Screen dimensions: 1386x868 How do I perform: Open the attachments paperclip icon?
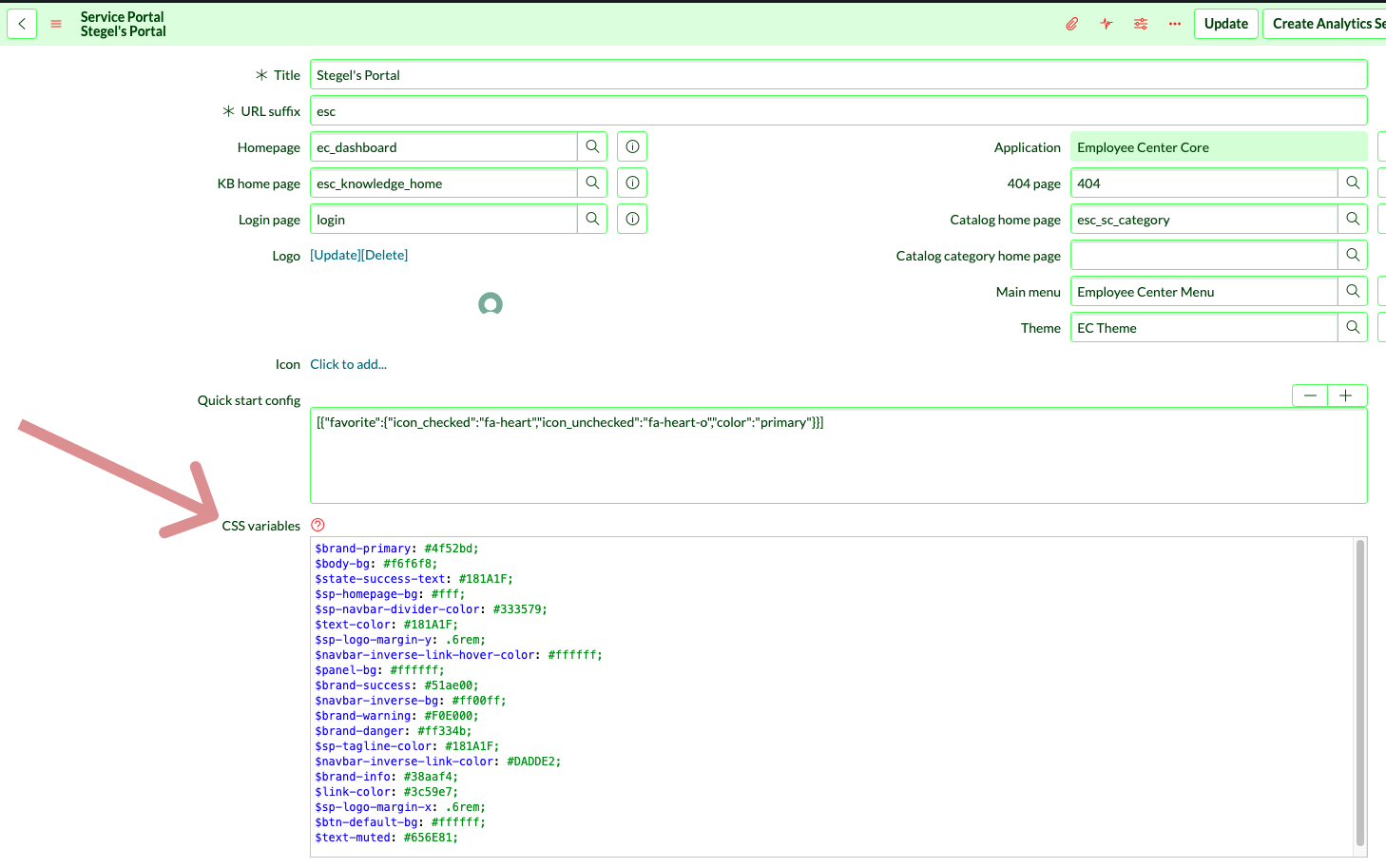1071,24
